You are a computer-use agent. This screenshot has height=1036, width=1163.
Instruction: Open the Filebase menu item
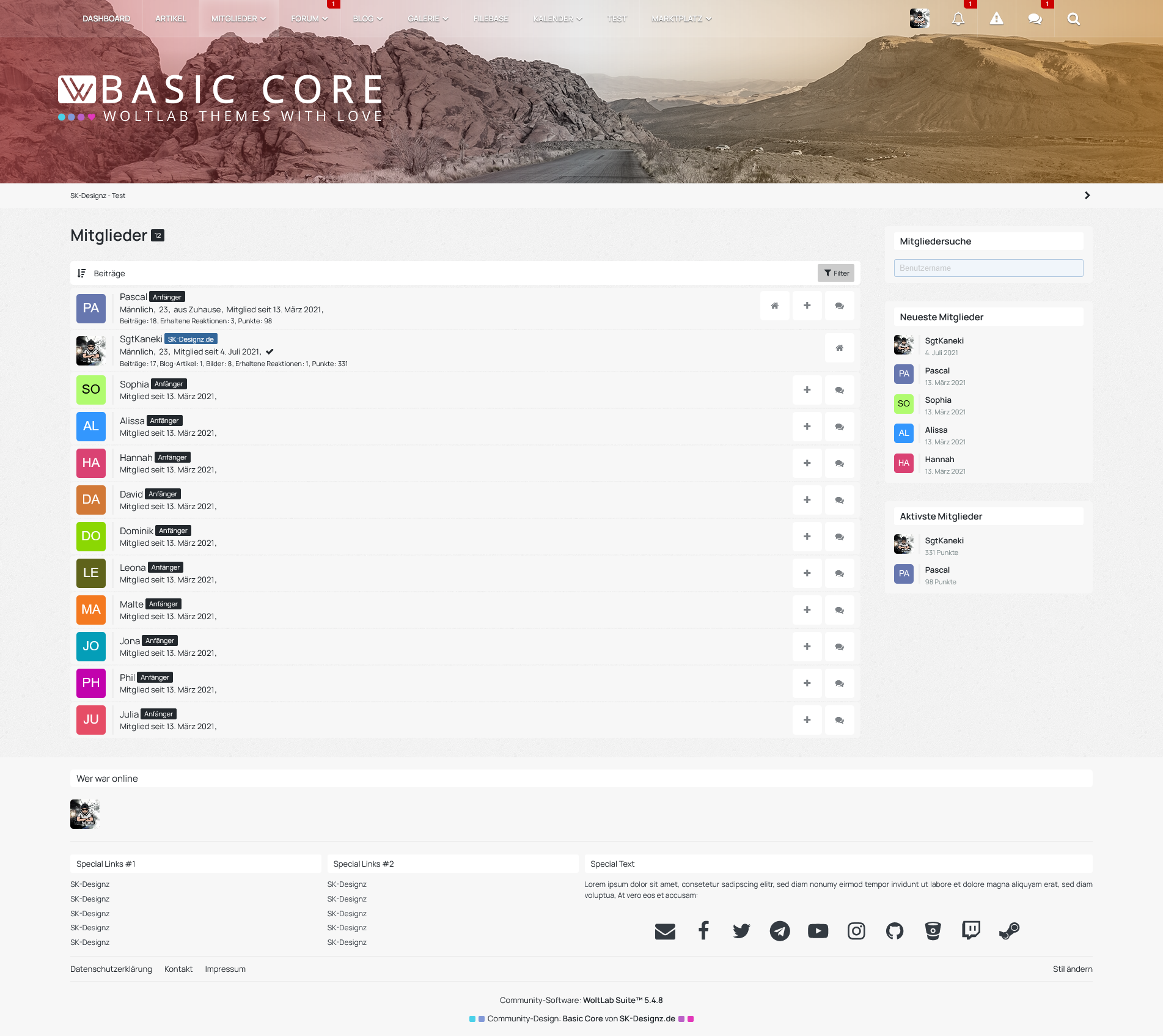[490, 19]
